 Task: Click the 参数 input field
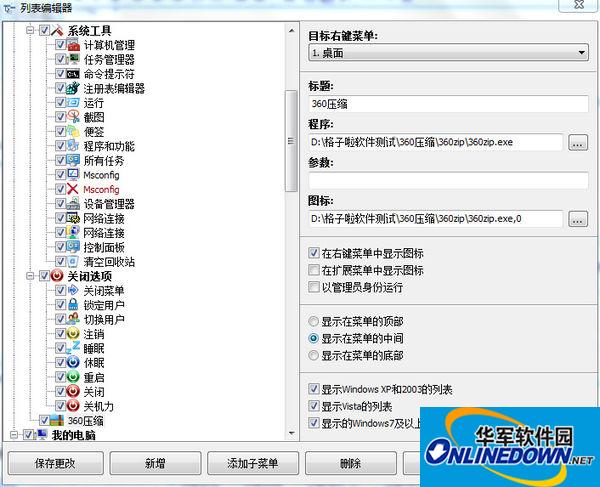click(448, 180)
